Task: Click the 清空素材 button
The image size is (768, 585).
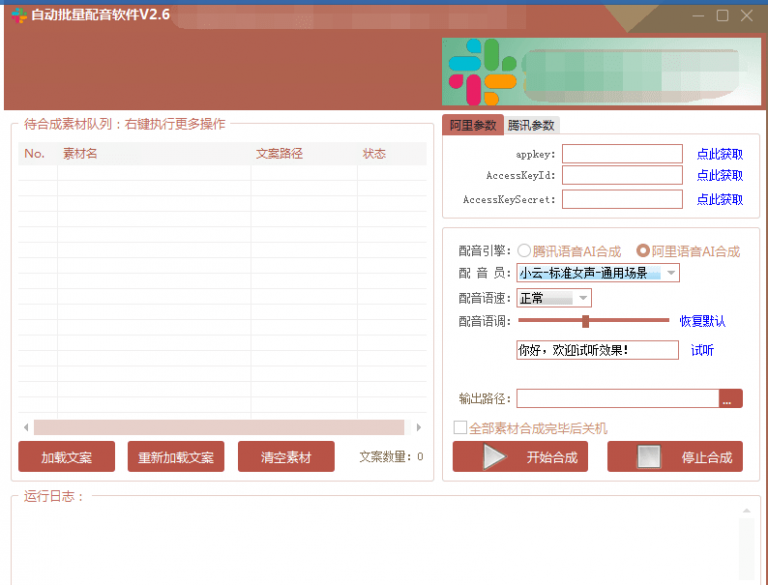Action: click(286, 457)
